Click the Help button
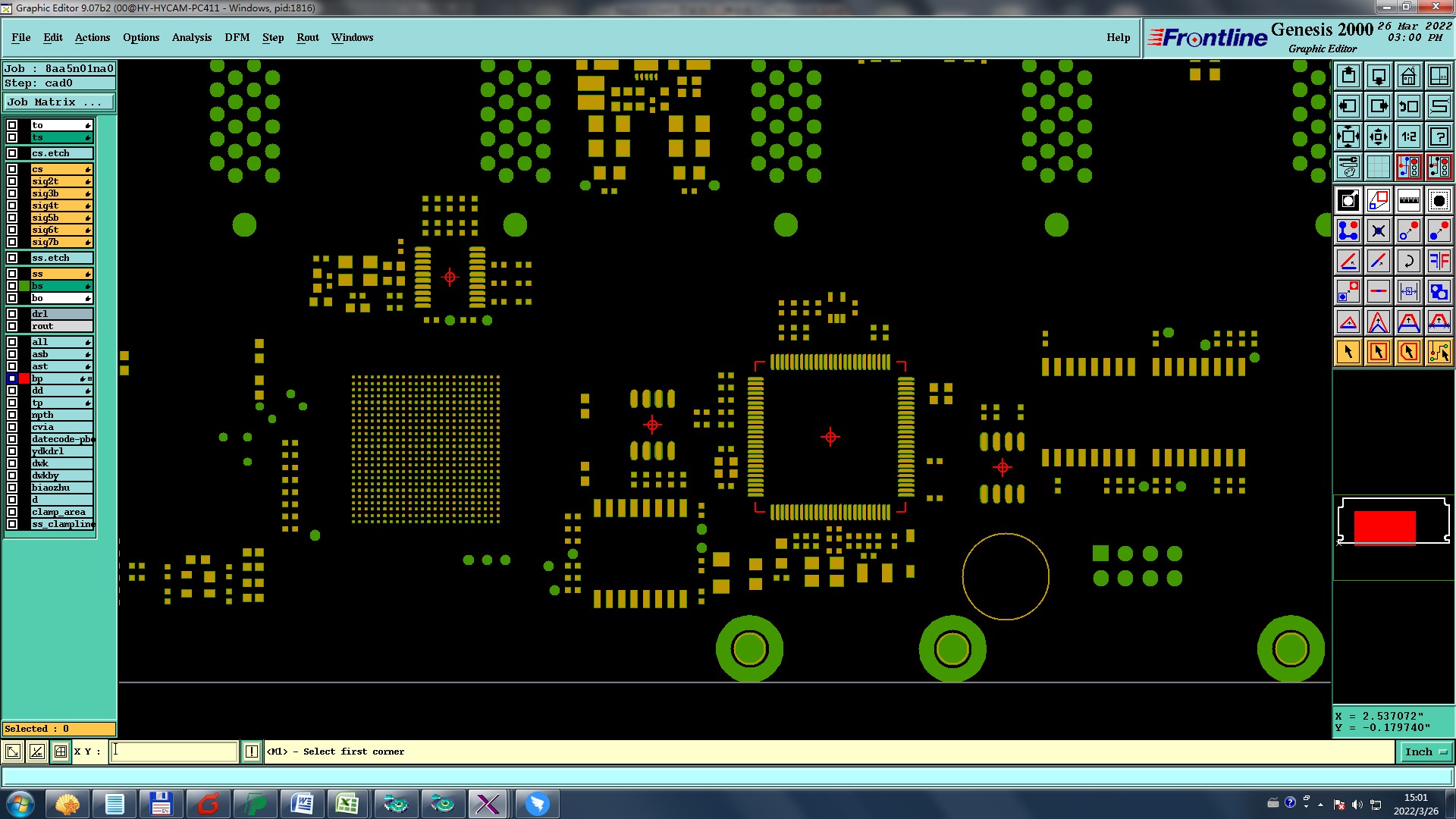Image resolution: width=1456 pixels, height=819 pixels. pos(1118,37)
